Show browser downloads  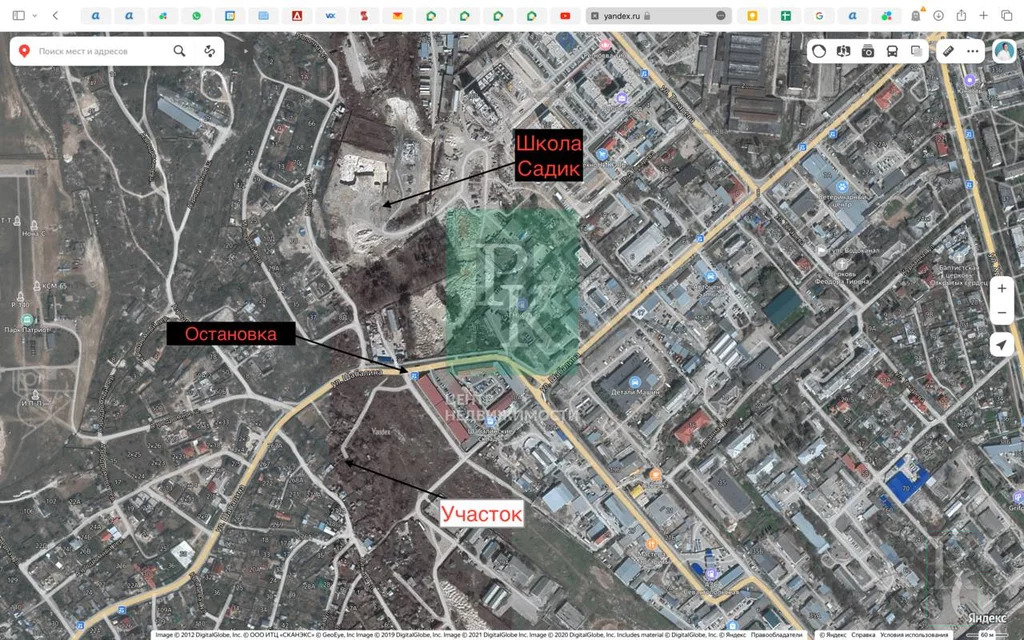(938, 15)
